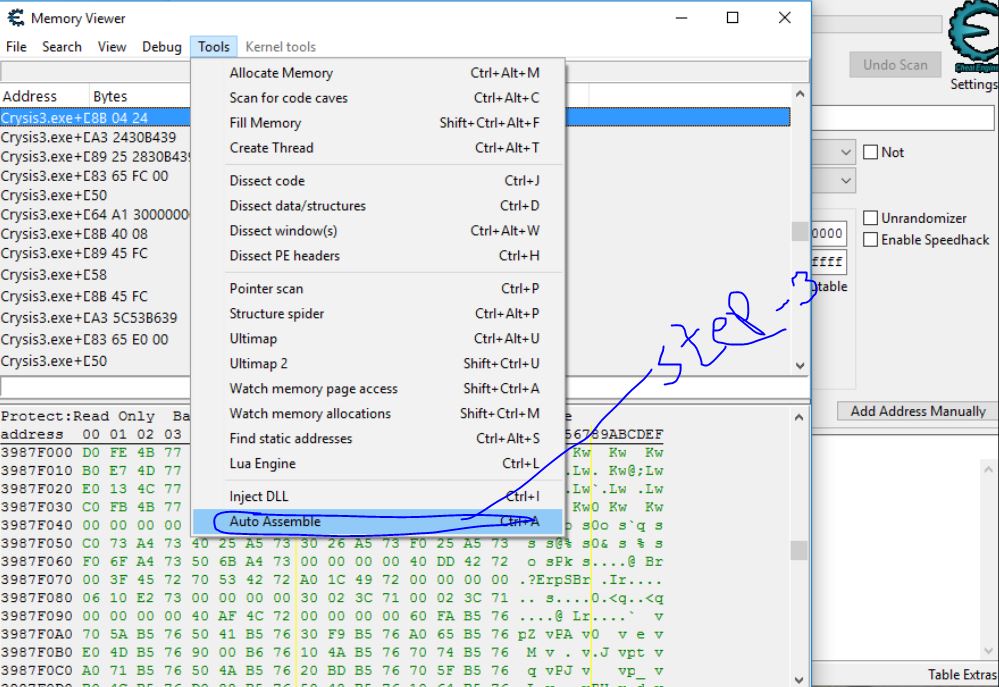Open Settings under the Cheat Engine logo
The width and height of the screenshot is (999, 687).
pyautogui.click(x=974, y=83)
